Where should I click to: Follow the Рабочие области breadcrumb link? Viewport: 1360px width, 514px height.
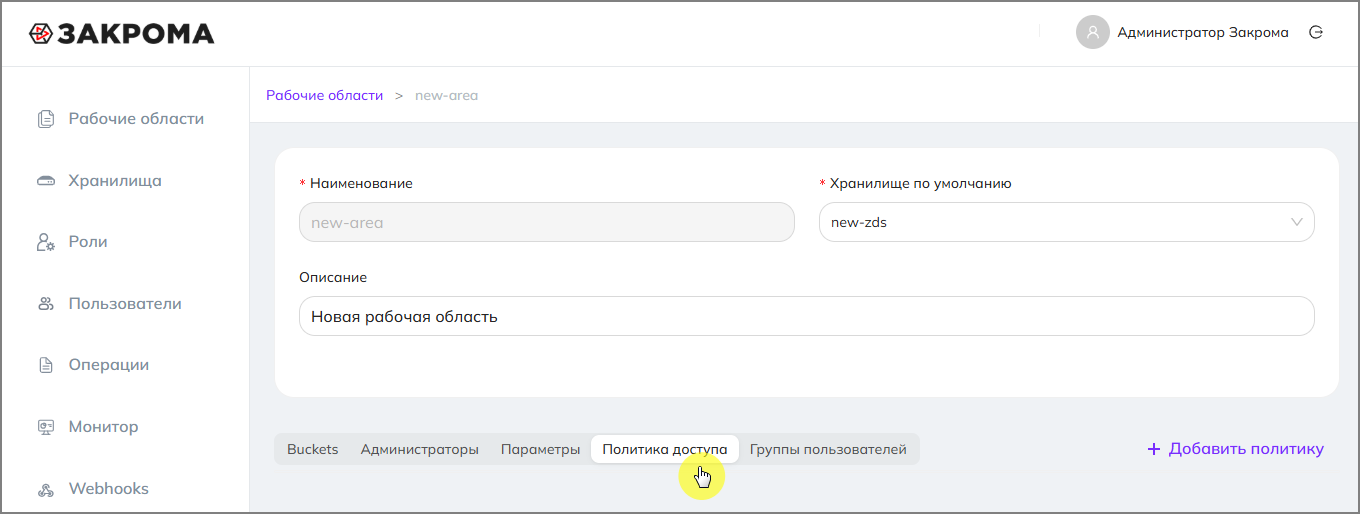324,95
